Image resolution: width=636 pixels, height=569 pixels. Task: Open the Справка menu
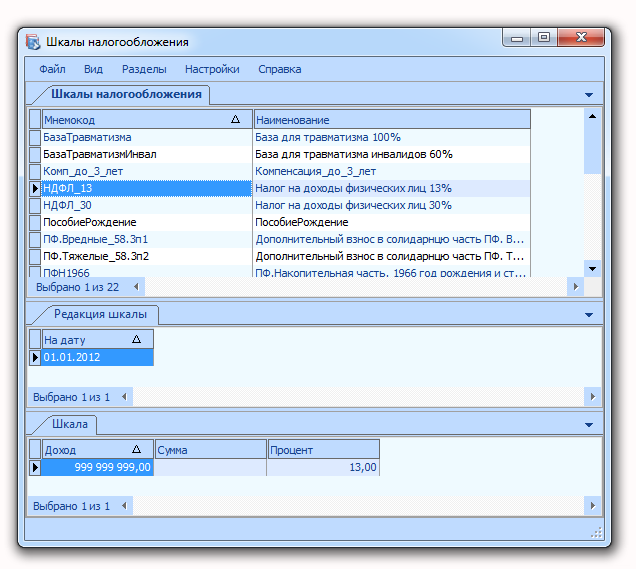[279, 69]
